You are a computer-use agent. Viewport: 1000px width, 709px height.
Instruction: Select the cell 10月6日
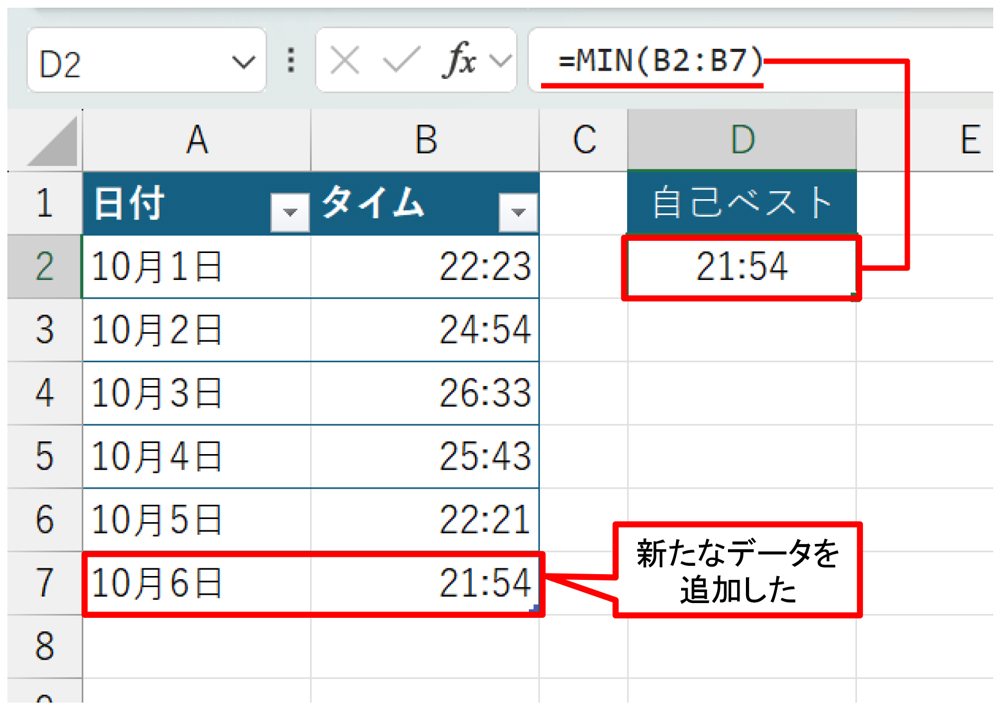pyautogui.click(x=196, y=583)
